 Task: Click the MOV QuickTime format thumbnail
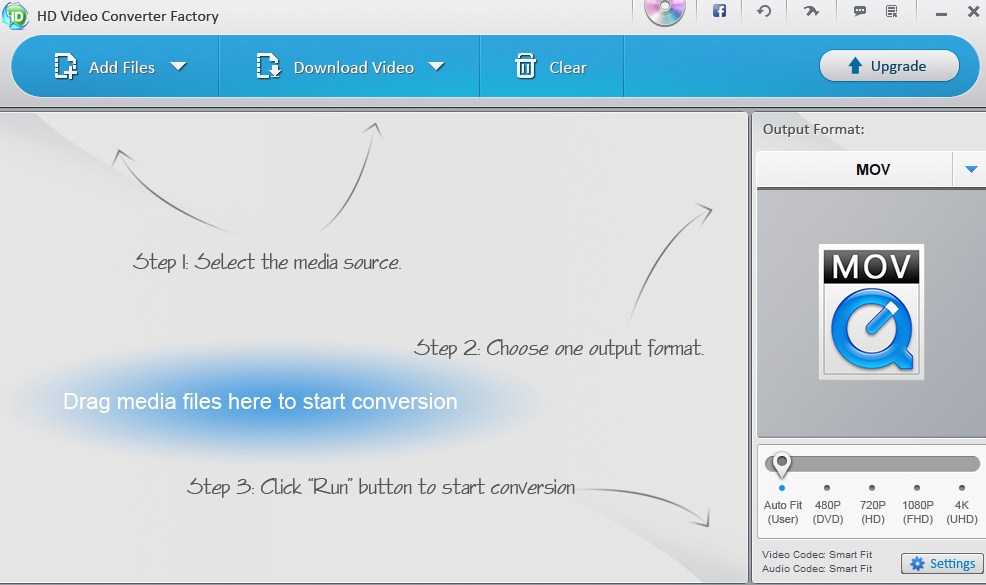coord(871,312)
